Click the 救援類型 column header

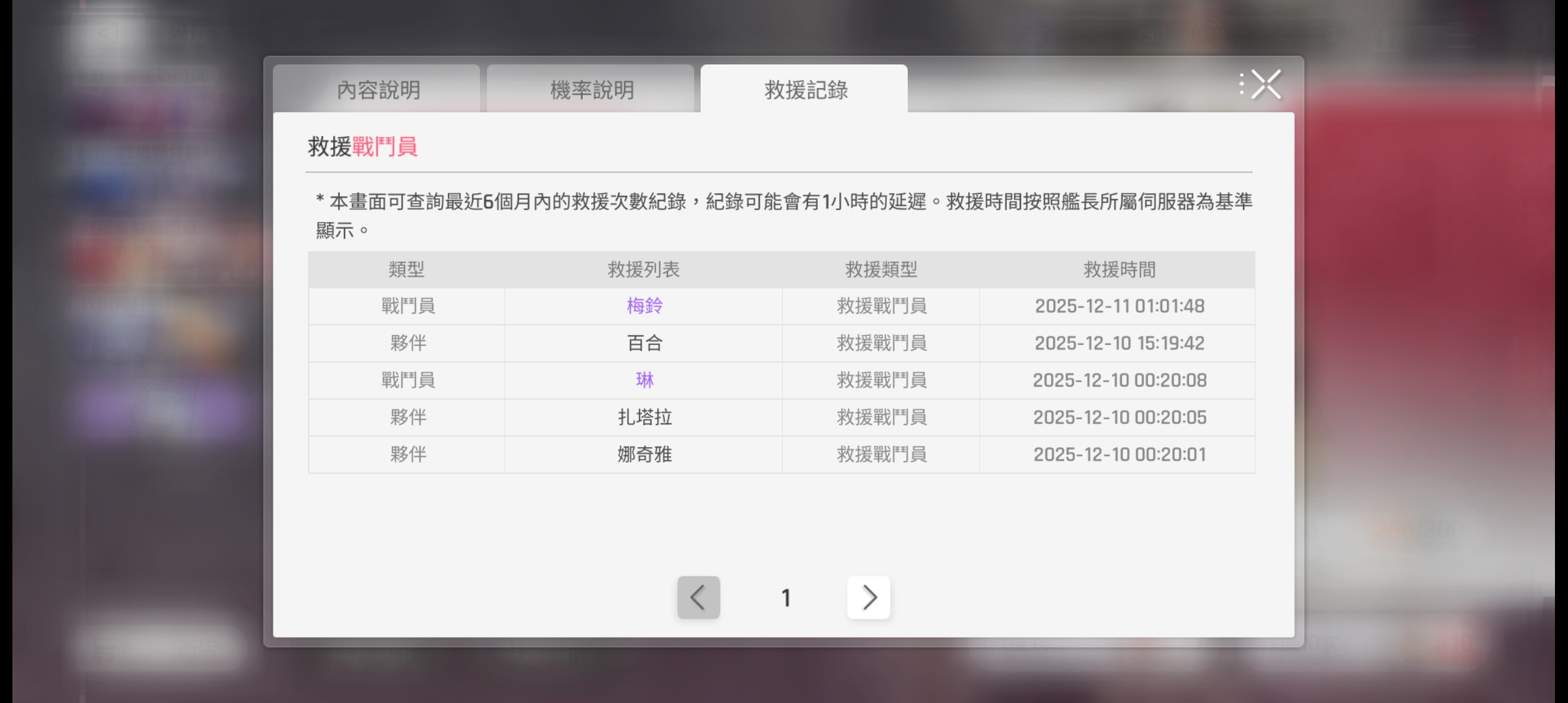(881, 269)
